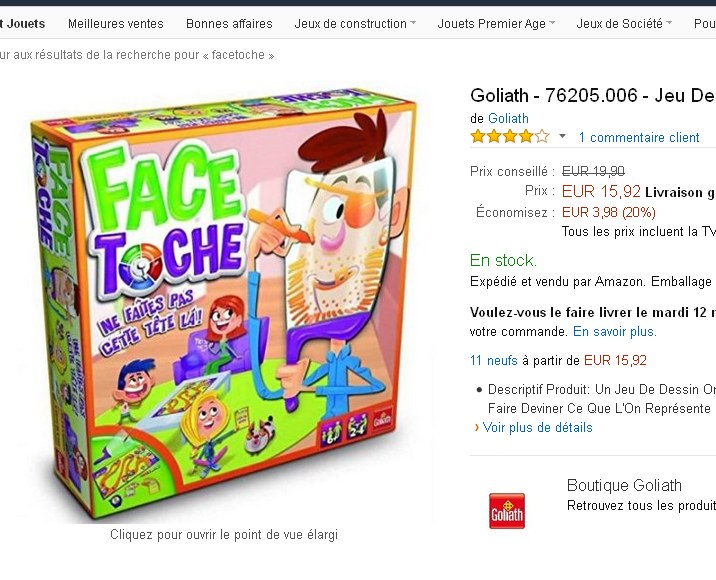This screenshot has height=580, width=716.
Task: Click the Goliath brand link
Action: (508, 118)
